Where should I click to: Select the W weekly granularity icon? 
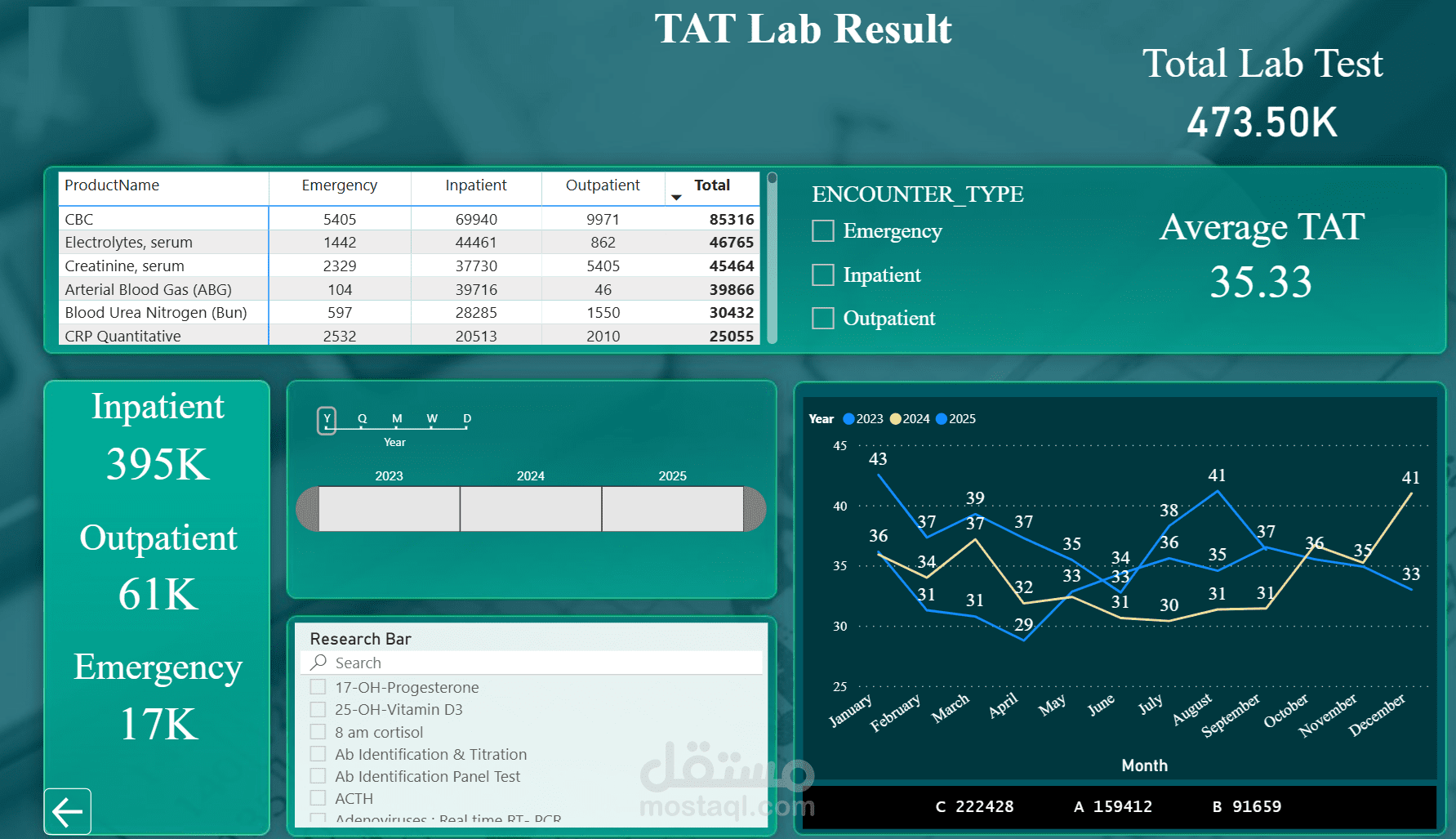coord(431,418)
